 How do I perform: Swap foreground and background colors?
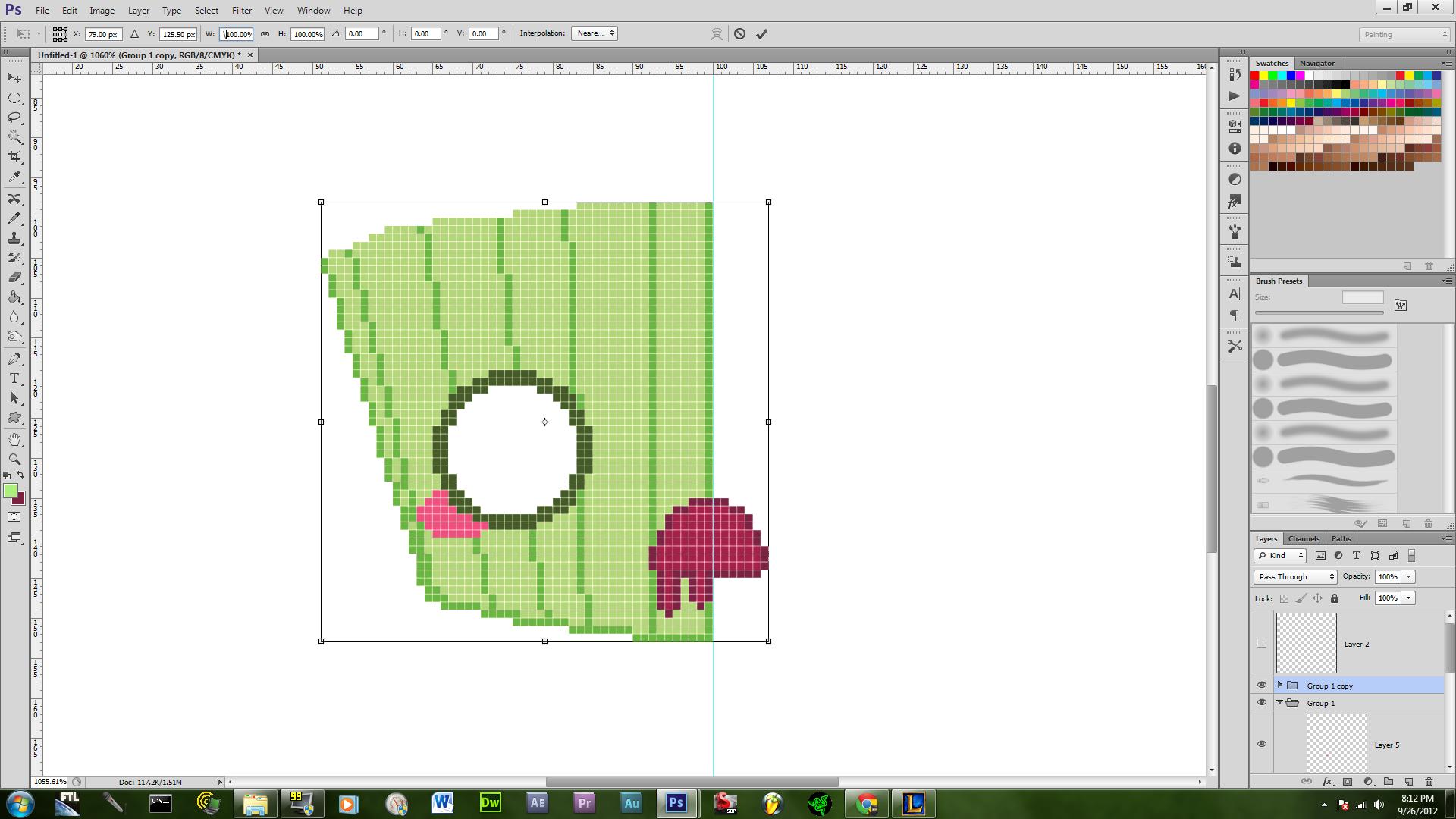20,475
